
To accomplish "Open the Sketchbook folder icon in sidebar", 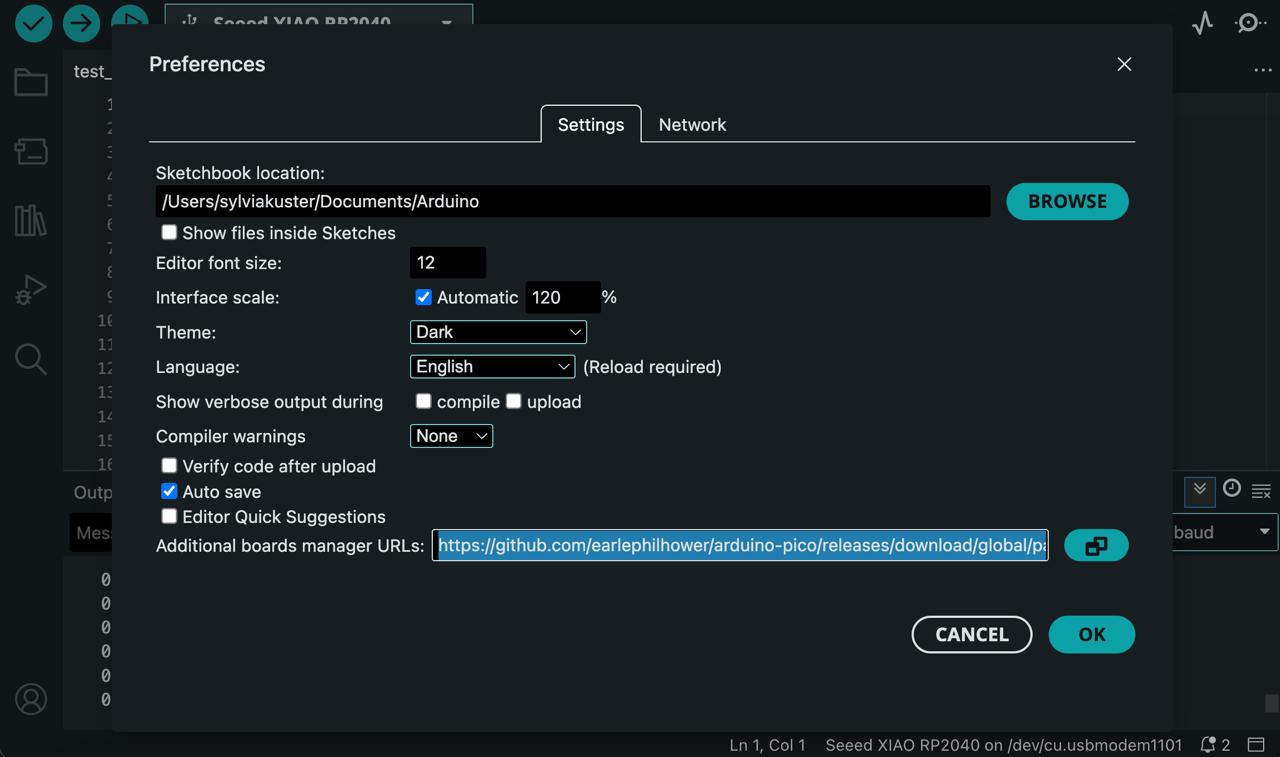I will point(31,82).
